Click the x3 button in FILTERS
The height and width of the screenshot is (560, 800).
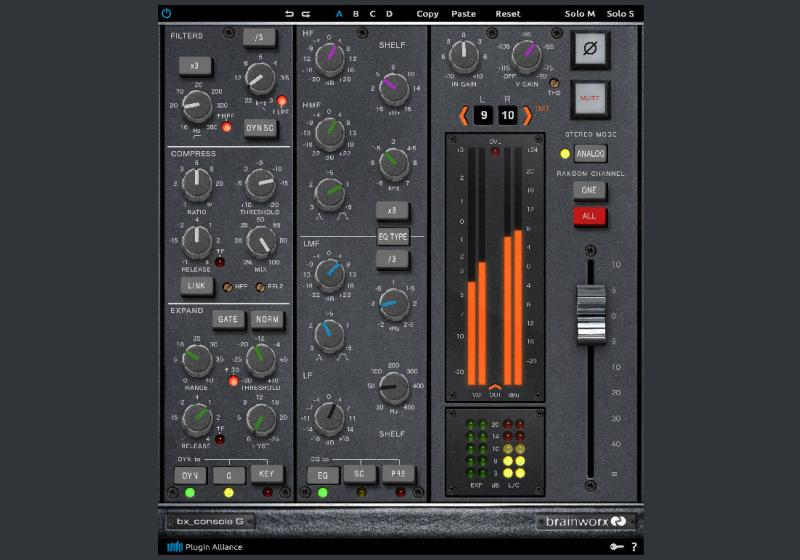pos(195,66)
